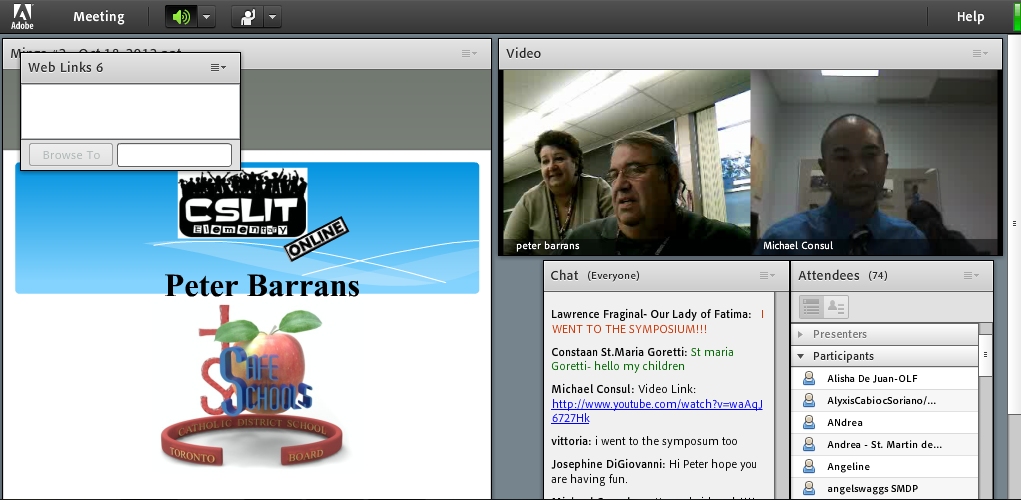
Task: Collapse the Participants group
Action: pos(801,356)
